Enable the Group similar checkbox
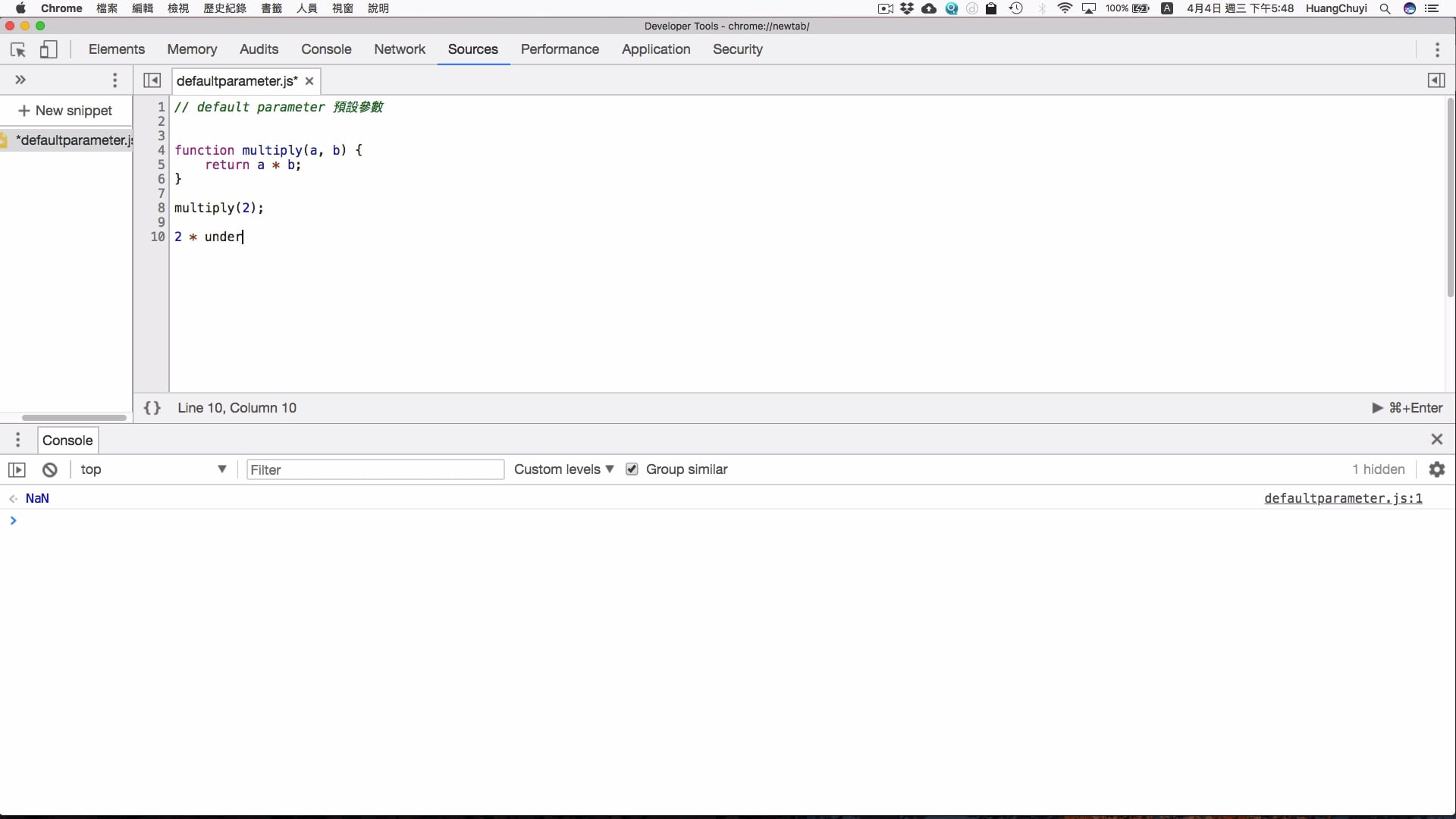This screenshot has width=1456, height=819. 632,469
